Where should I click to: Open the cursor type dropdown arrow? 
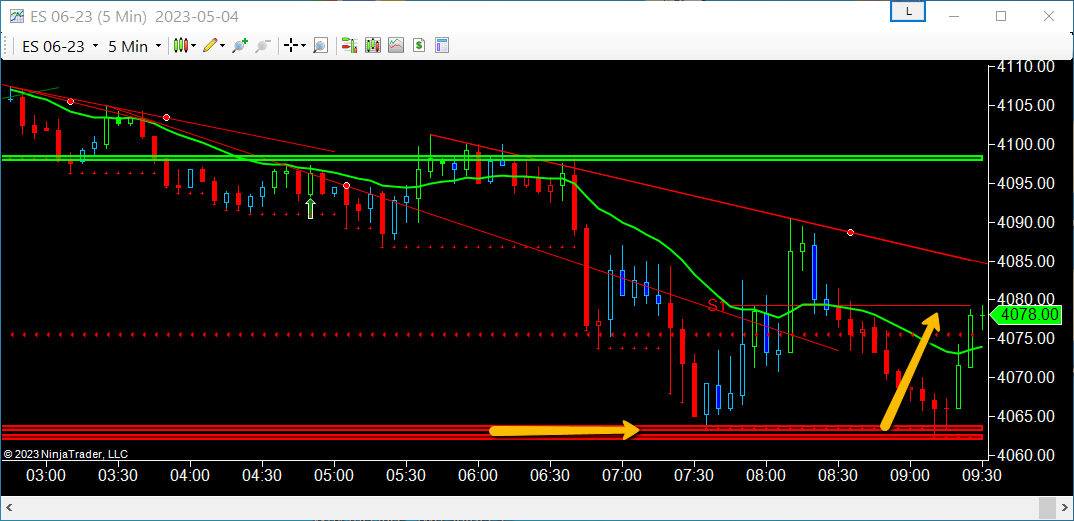pos(303,46)
